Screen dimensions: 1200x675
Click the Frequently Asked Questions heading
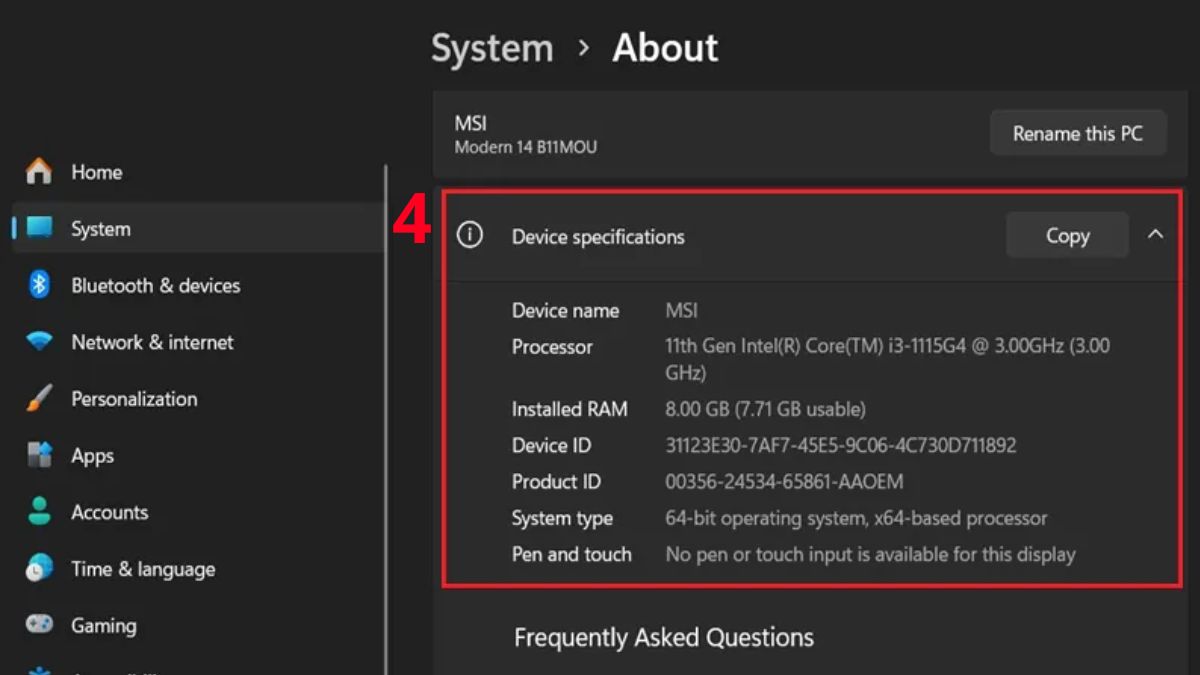pos(664,637)
